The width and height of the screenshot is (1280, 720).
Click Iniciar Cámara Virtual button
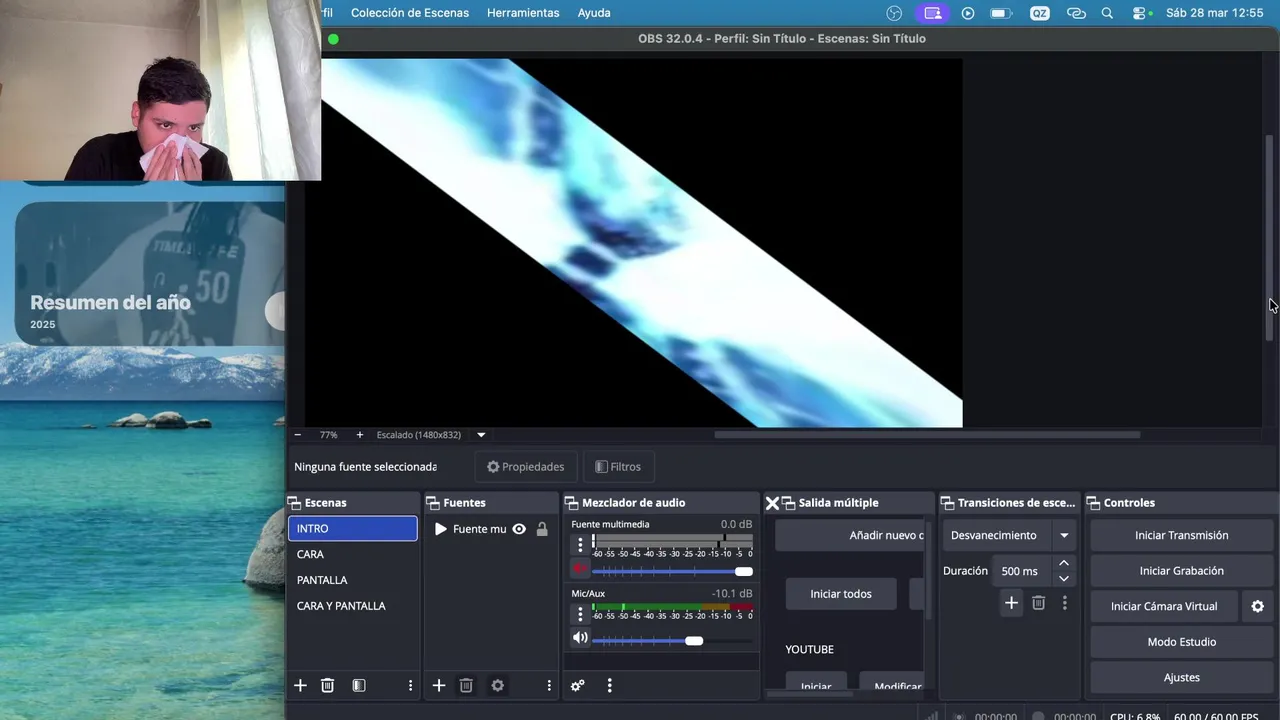(1164, 606)
